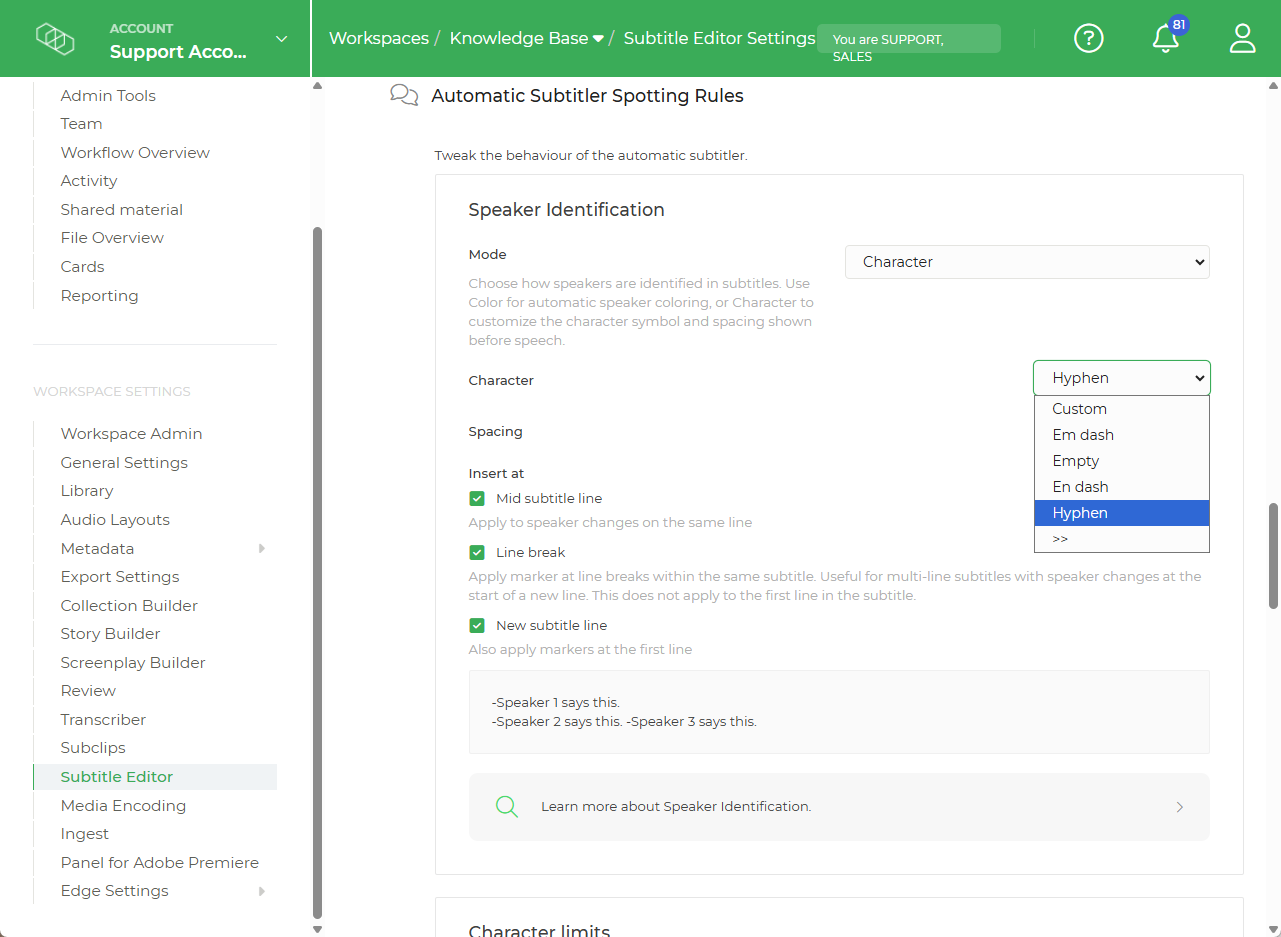Disable the Mid subtitle line checkbox
This screenshot has width=1281, height=937.
coord(477,497)
